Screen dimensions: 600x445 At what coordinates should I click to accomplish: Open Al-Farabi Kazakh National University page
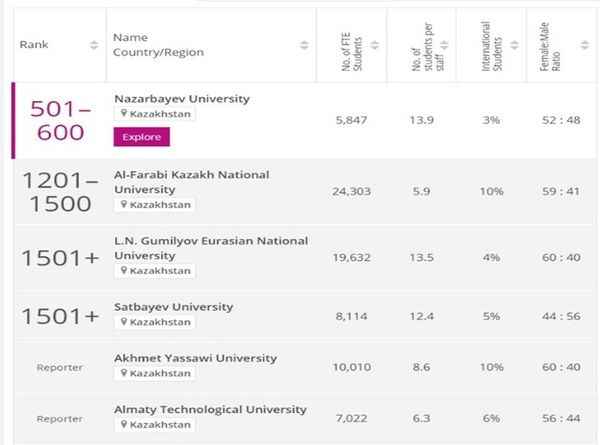click(192, 182)
